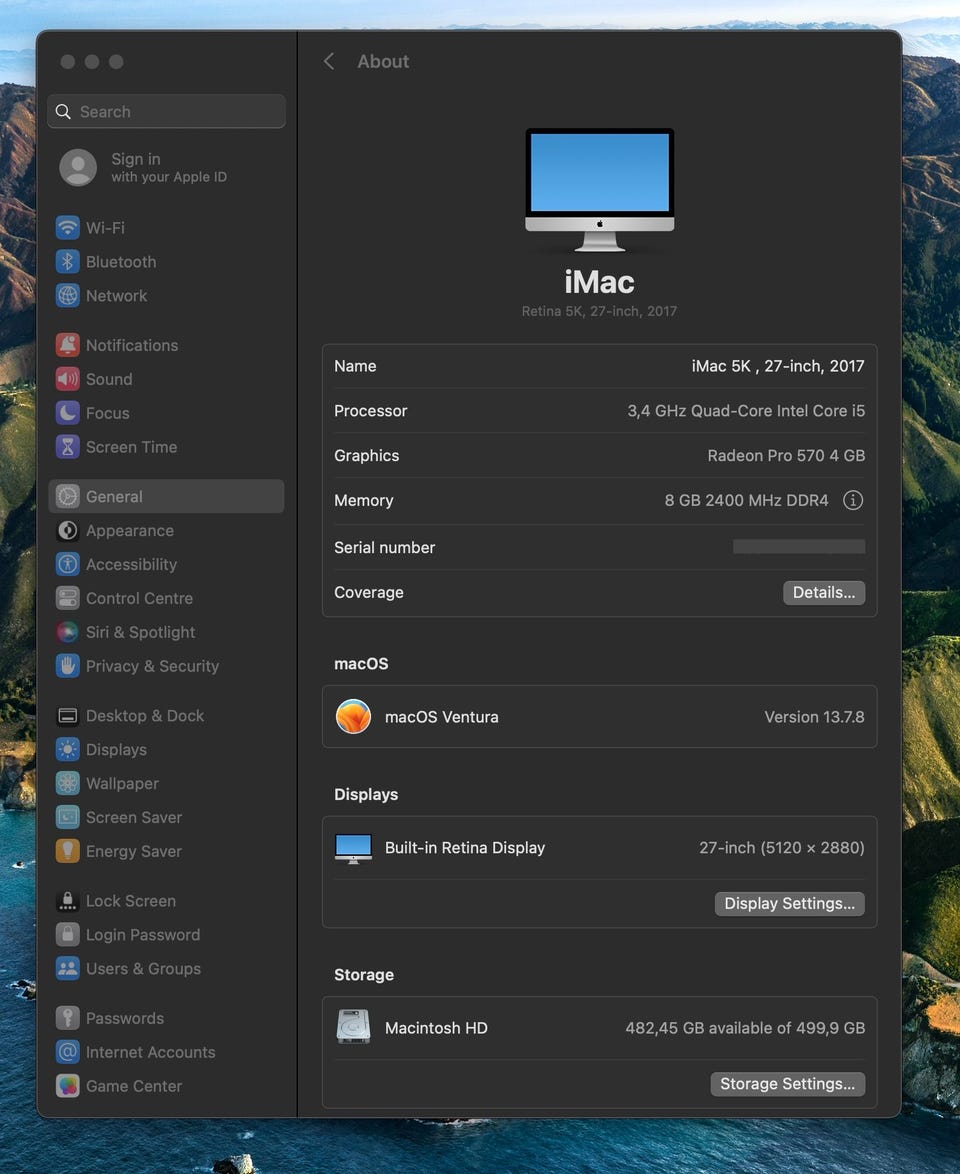Click the Search field in sidebar
The width and height of the screenshot is (960, 1174).
(166, 112)
